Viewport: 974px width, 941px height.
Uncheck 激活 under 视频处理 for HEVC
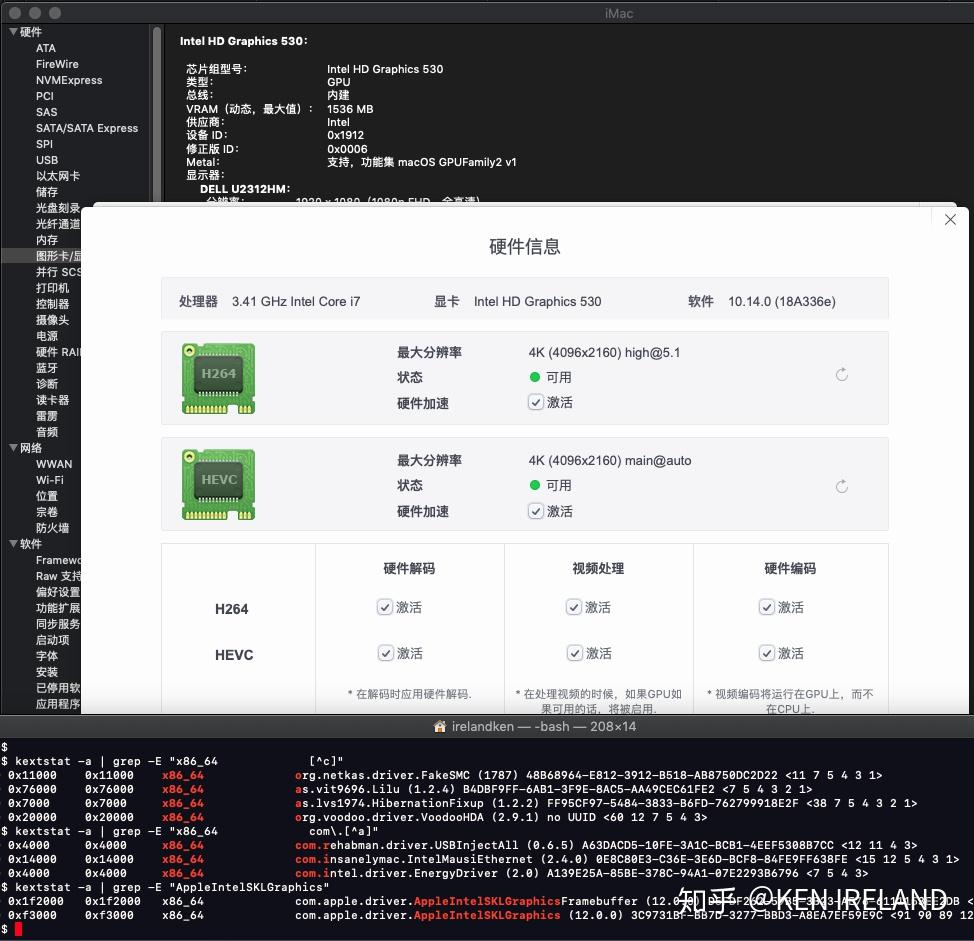tap(574, 653)
